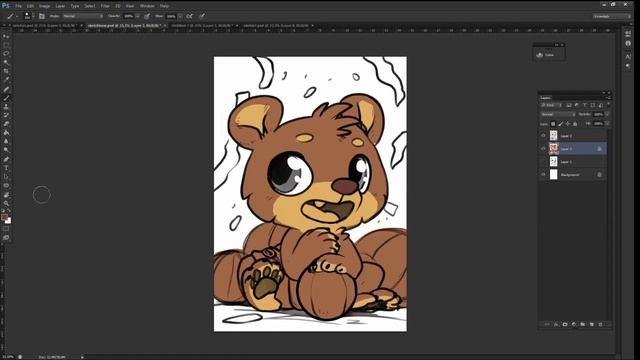The width and height of the screenshot is (640, 360).
Task: Hide the Background layer
Action: [x=543, y=175]
